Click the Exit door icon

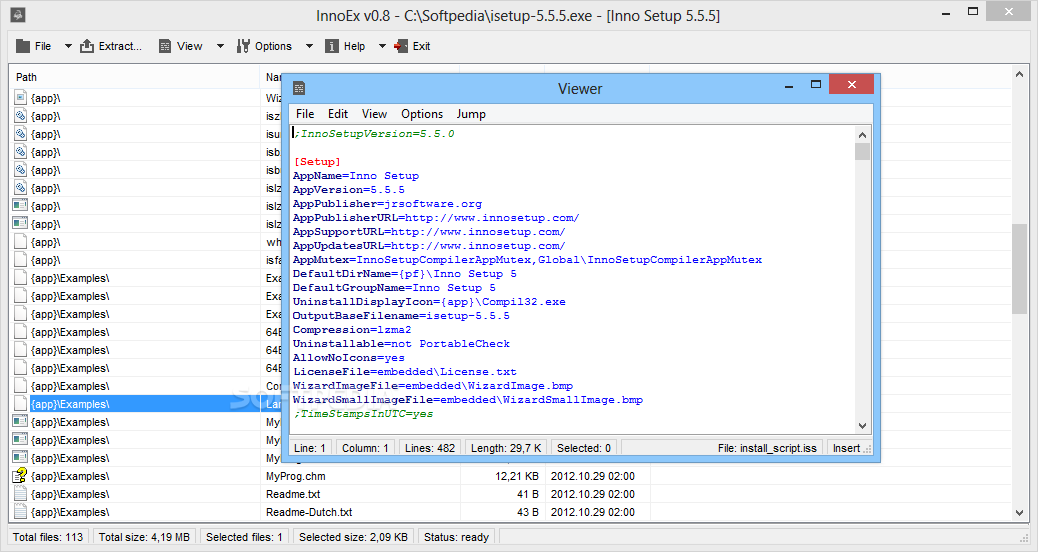coord(401,46)
